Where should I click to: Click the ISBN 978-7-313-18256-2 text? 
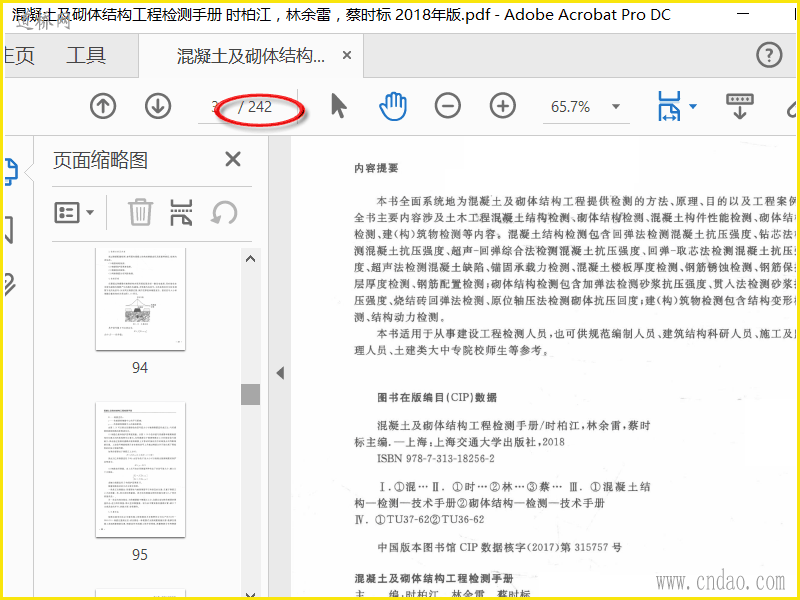pyautogui.click(x=436, y=458)
